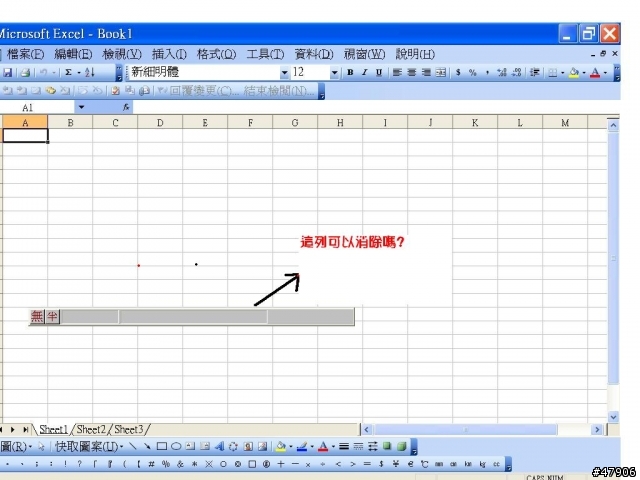The height and width of the screenshot is (480, 640).
Task: Click the Line Style icon
Action: (x=344, y=447)
